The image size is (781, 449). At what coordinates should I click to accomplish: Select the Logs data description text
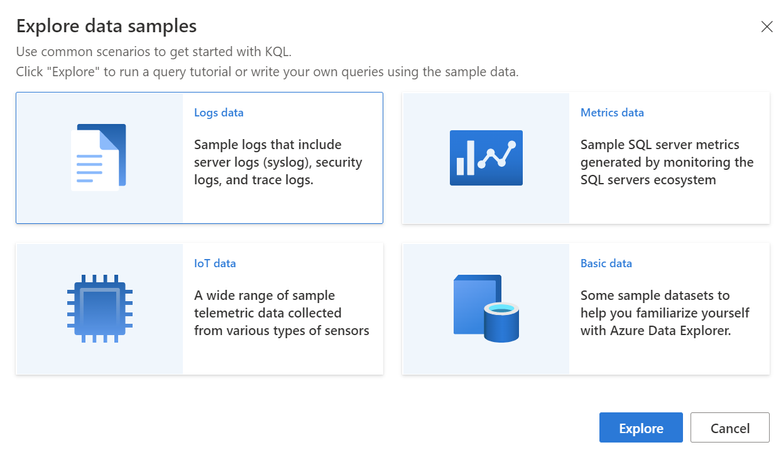click(x=277, y=162)
